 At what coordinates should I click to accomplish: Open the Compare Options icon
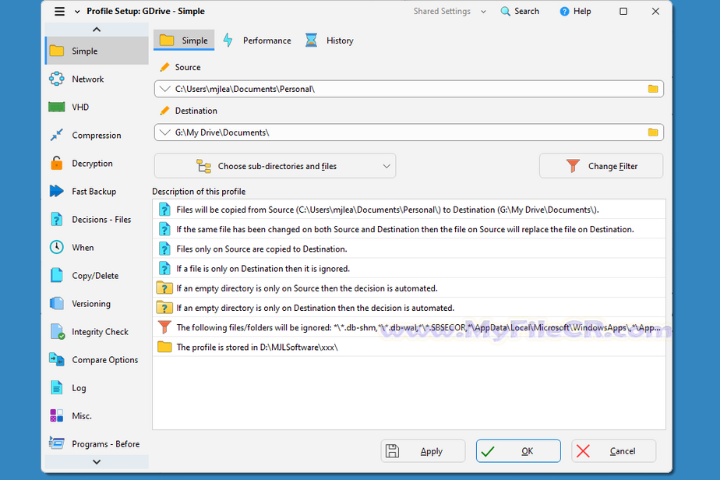pyautogui.click(x=56, y=360)
